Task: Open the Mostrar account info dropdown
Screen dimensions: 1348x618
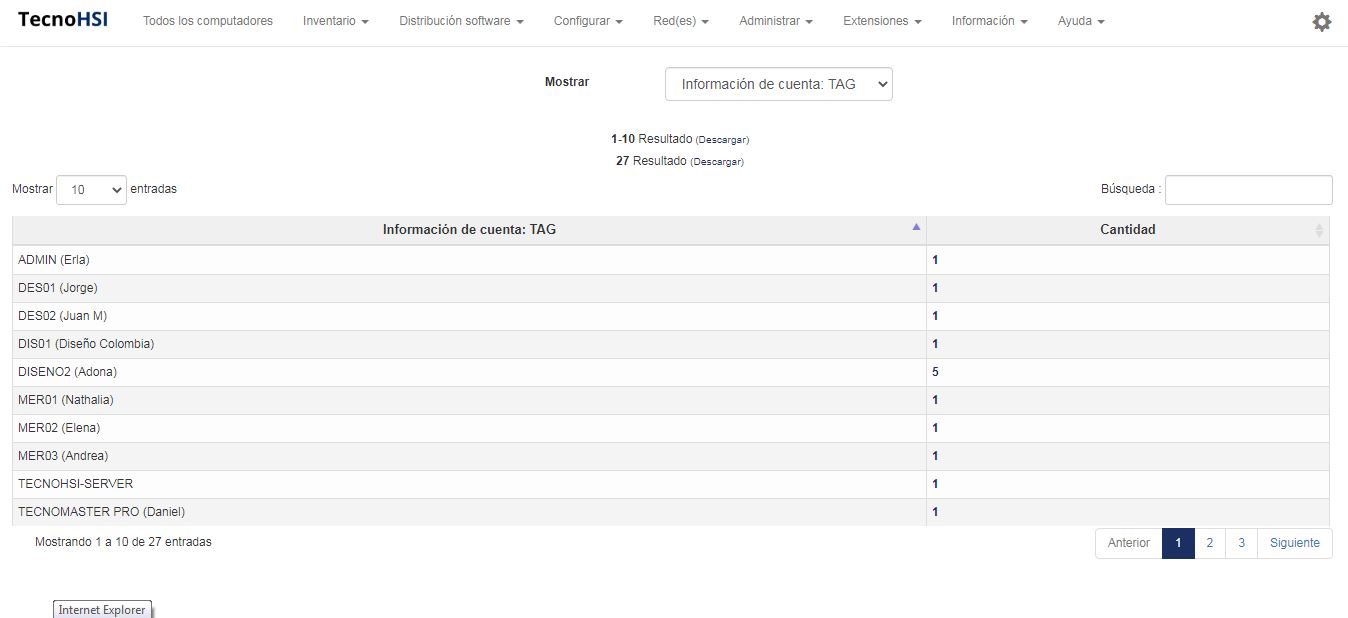Action: (x=778, y=85)
